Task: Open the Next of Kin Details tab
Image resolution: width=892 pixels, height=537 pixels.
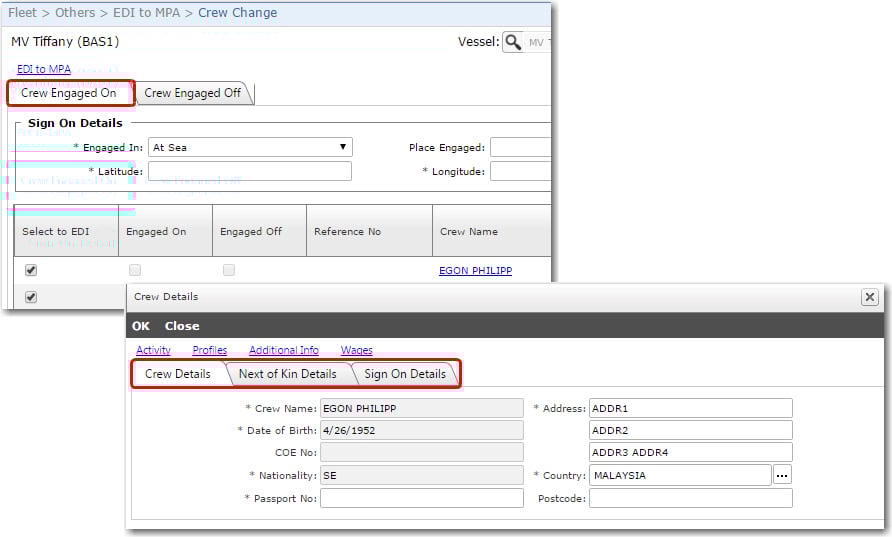Action: pyautogui.click(x=287, y=374)
